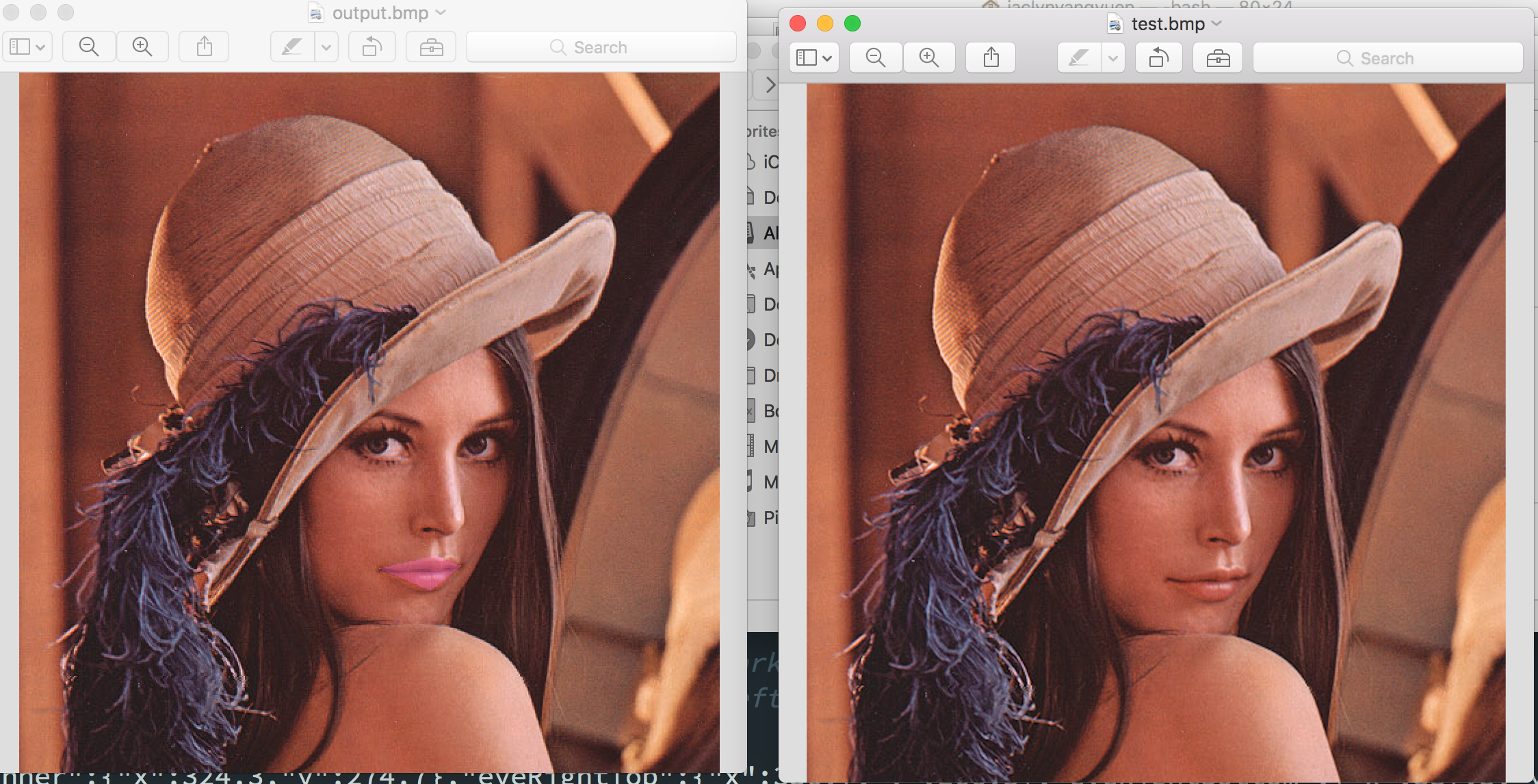Click Highlight pen in test.bmp toolbar
The width and height of the screenshot is (1538, 784).
tap(1079, 58)
